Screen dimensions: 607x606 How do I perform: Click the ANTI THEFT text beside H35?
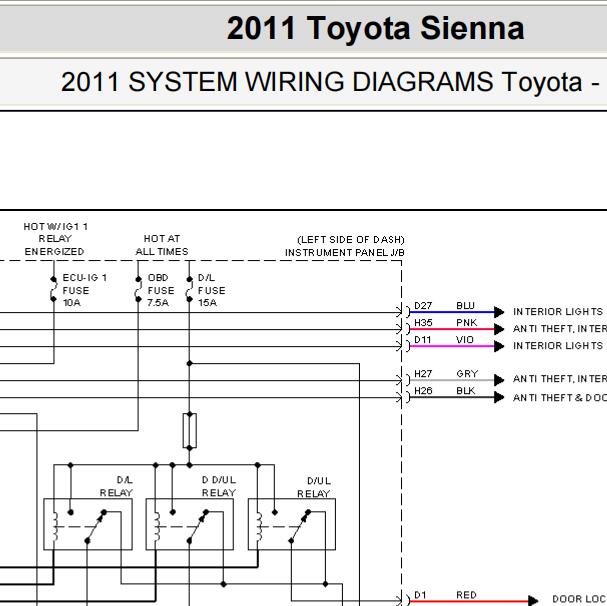point(560,329)
